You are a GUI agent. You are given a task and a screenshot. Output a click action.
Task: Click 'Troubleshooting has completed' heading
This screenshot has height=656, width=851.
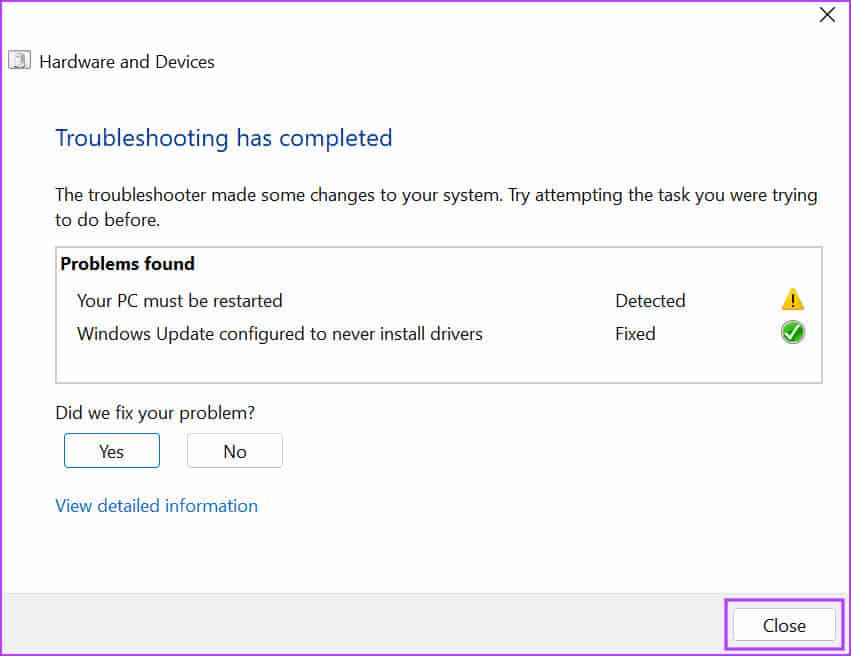(224, 138)
